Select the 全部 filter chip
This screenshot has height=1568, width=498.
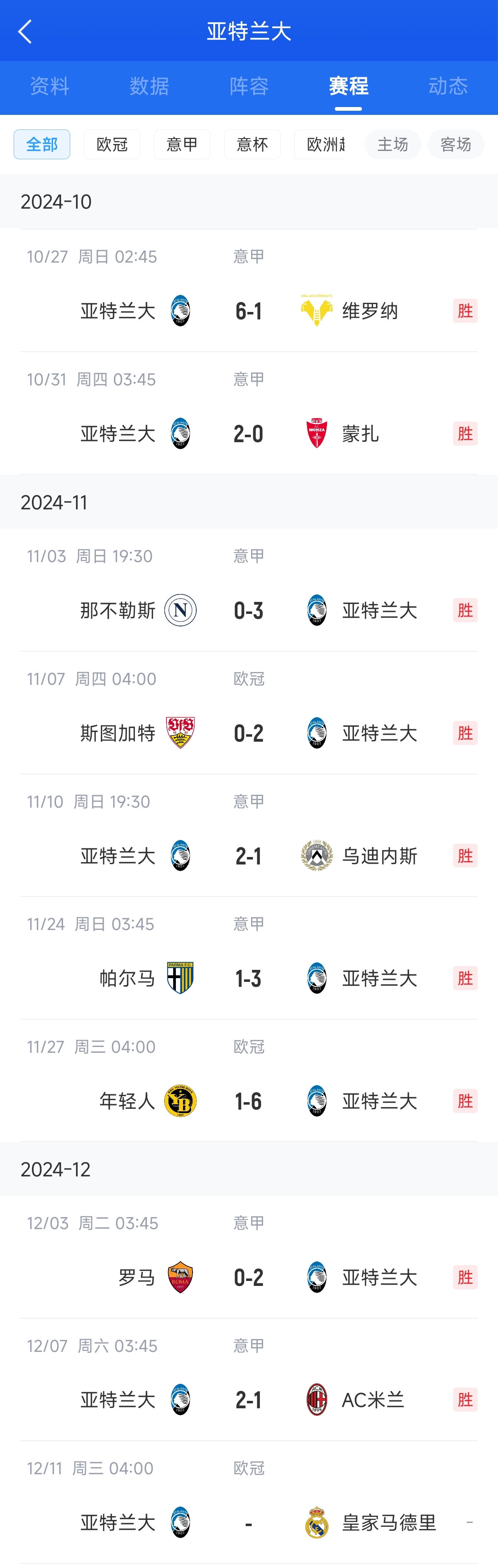(42, 144)
